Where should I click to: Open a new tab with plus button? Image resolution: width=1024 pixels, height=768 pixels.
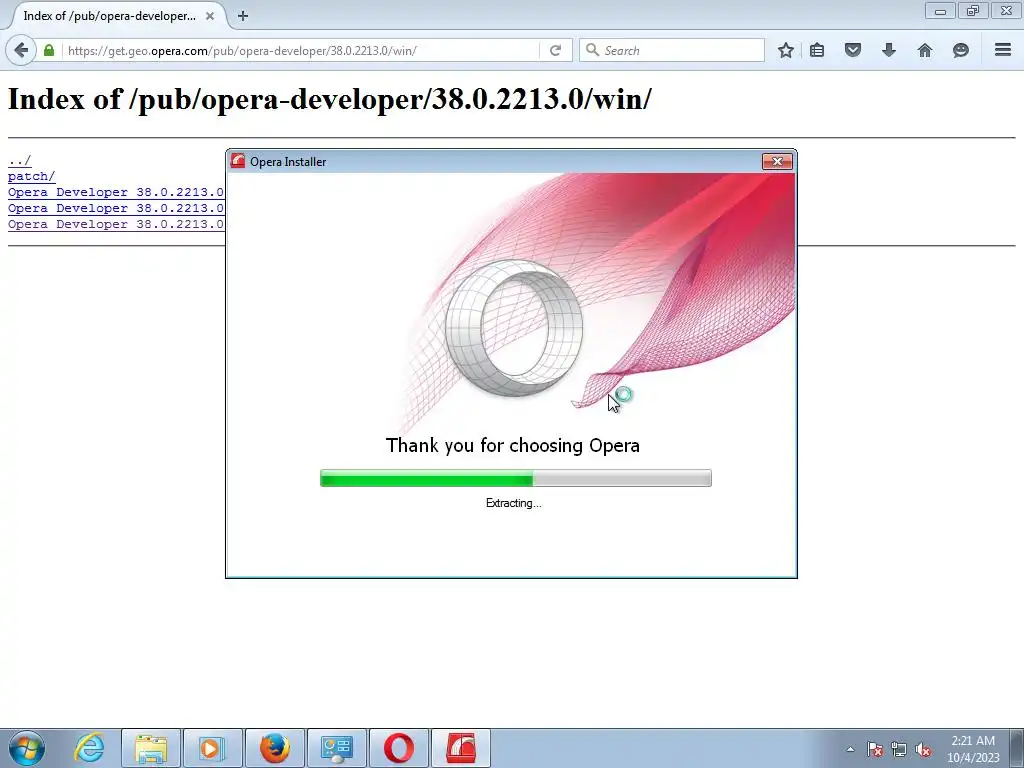[x=243, y=16]
